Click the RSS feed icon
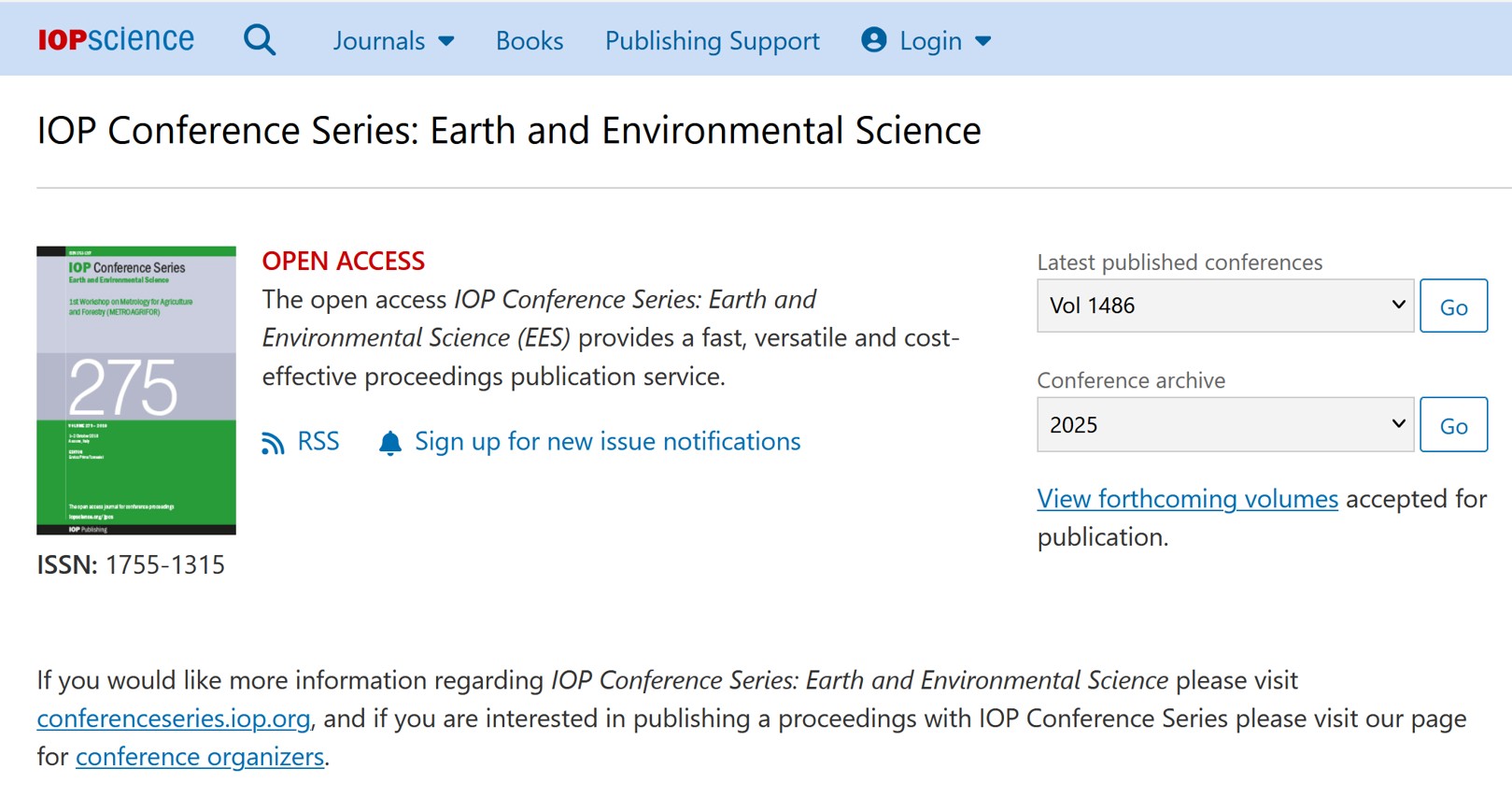The height and width of the screenshot is (797, 1512). 273,443
